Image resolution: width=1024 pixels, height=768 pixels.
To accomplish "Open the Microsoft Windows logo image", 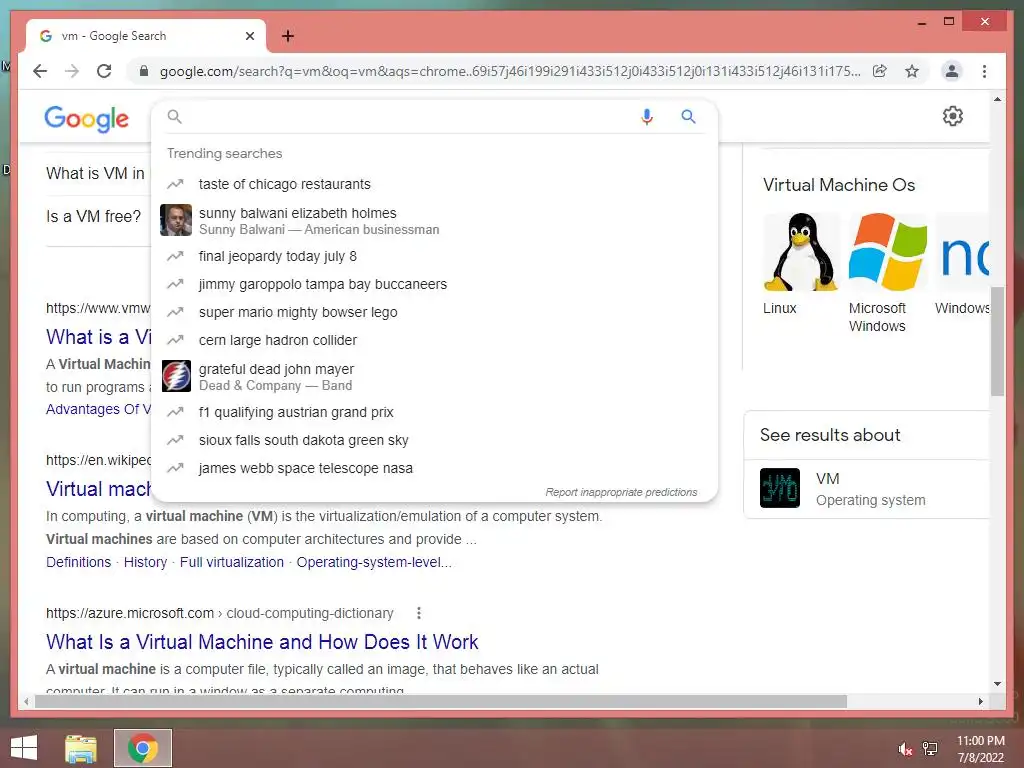I will [x=887, y=252].
